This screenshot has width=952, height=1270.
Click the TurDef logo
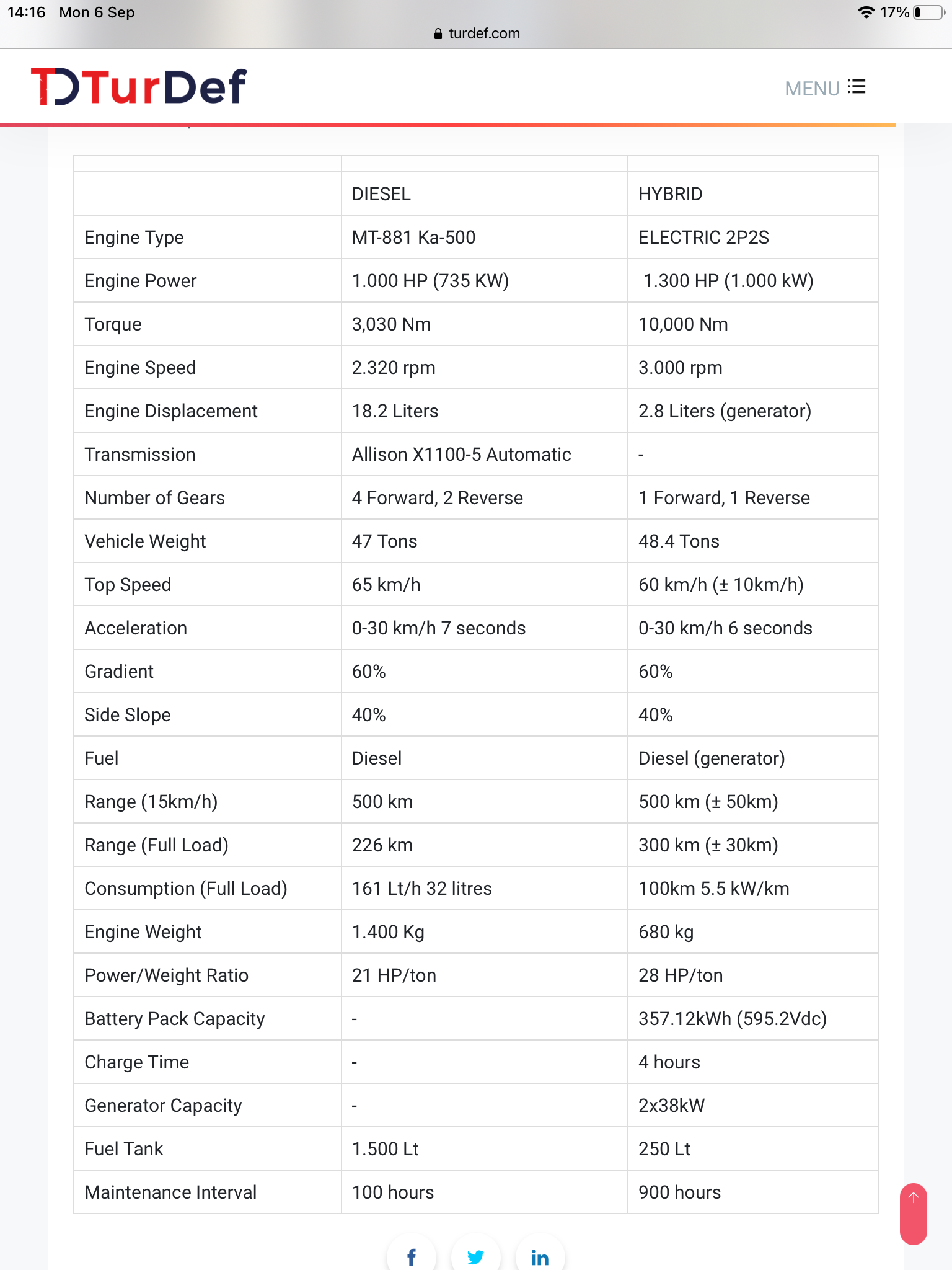click(x=139, y=87)
